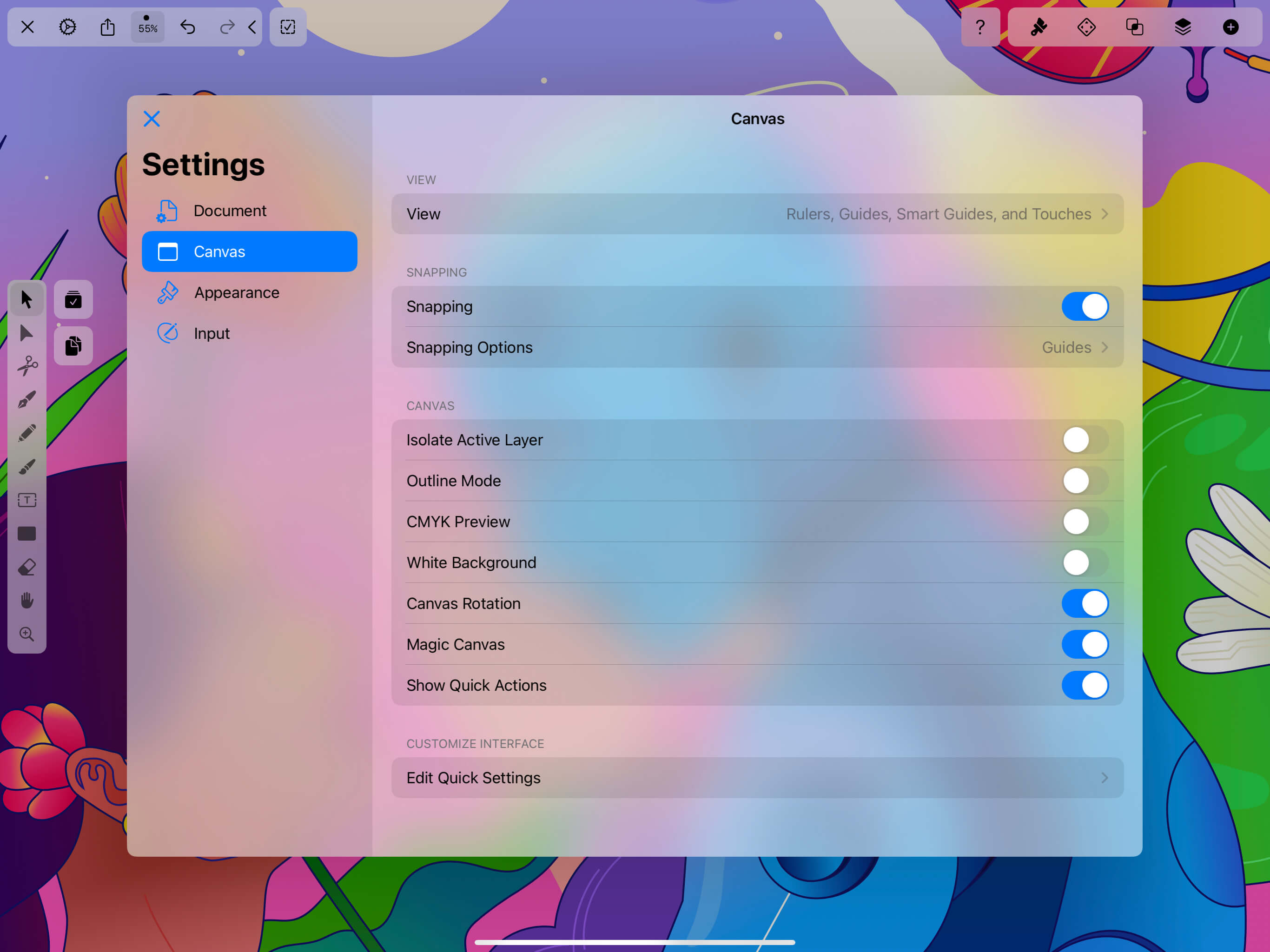Switch to Appearance settings tab
Screen dimensions: 1270x952
pos(237,293)
